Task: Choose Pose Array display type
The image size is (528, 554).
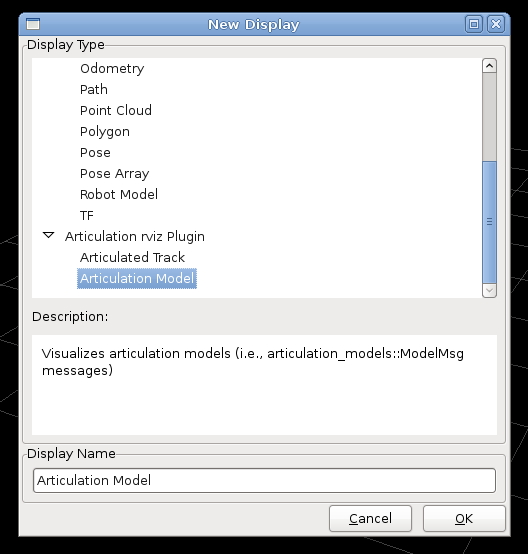Action: click(115, 173)
